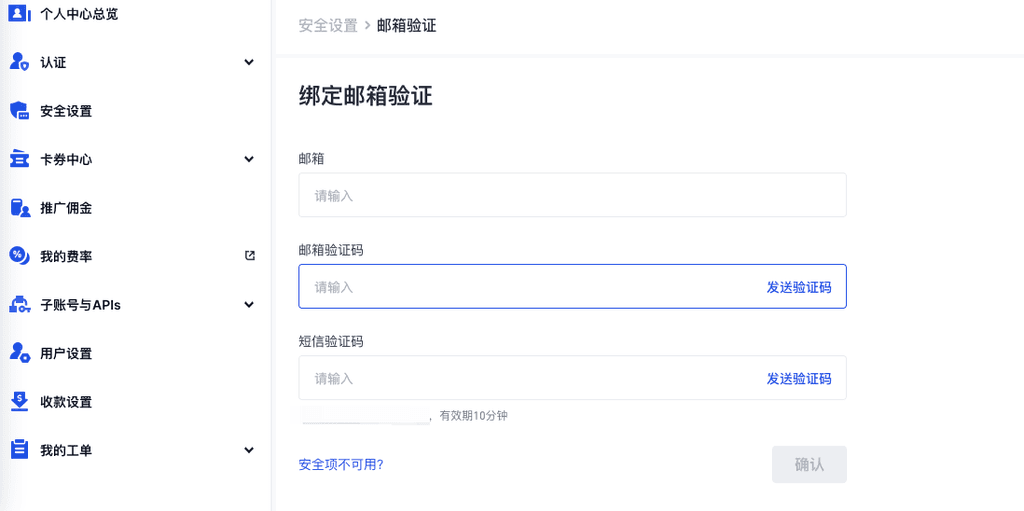Screen dimensions: 1024x511
Task: Go to 安全设置 breadcrumb link
Action: pyautogui.click(x=328, y=25)
